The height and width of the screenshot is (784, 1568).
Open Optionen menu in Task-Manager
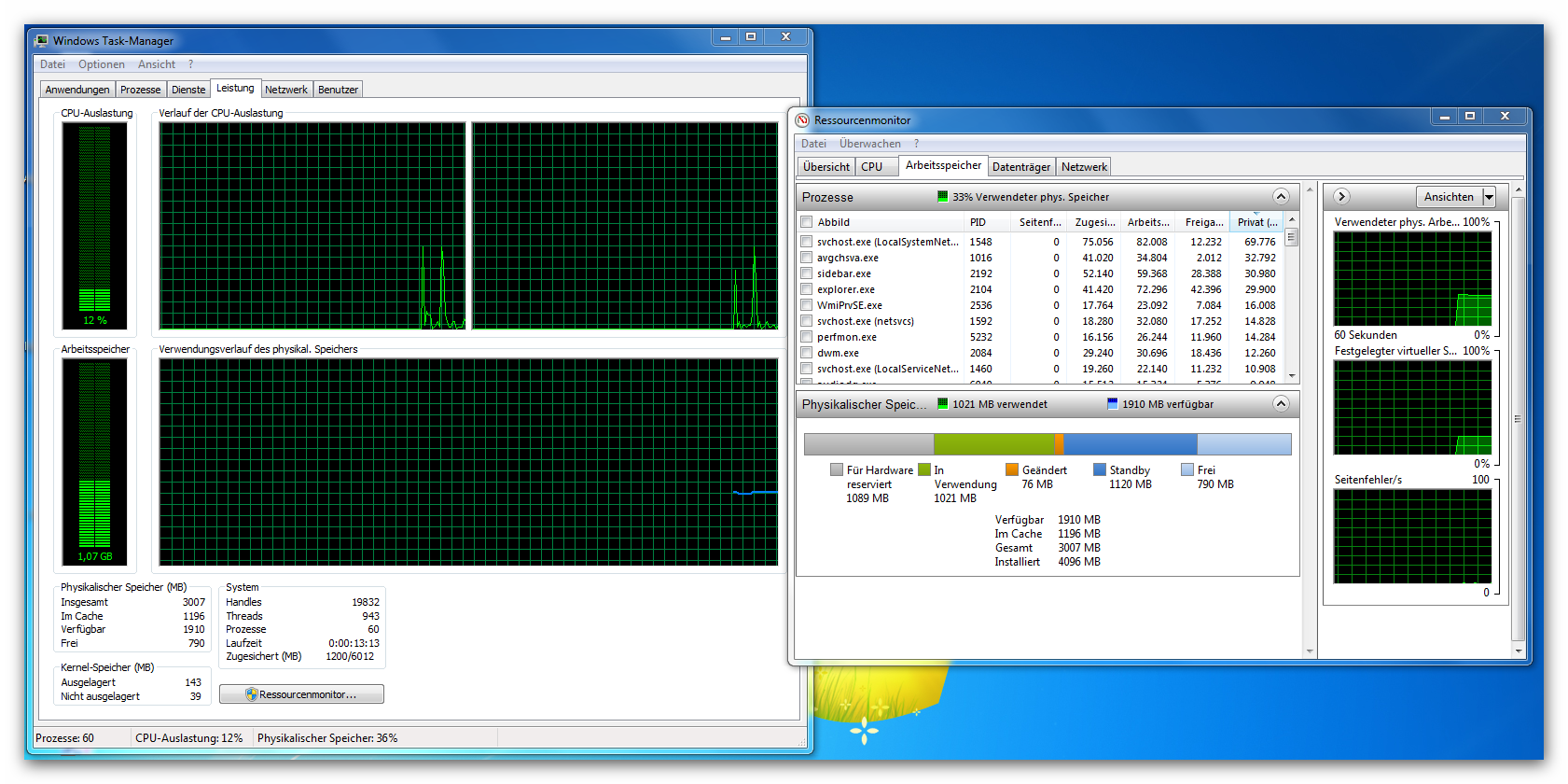(101, 64)
